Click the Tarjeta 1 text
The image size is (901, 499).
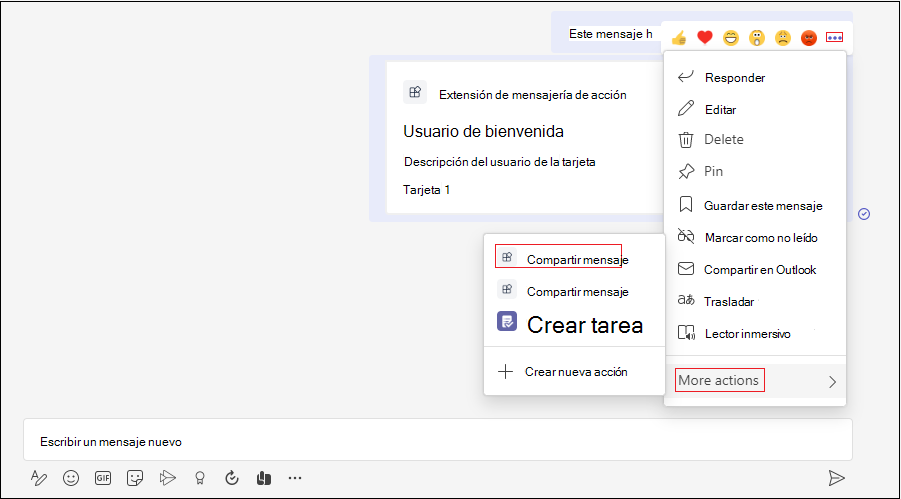(426, 190)
